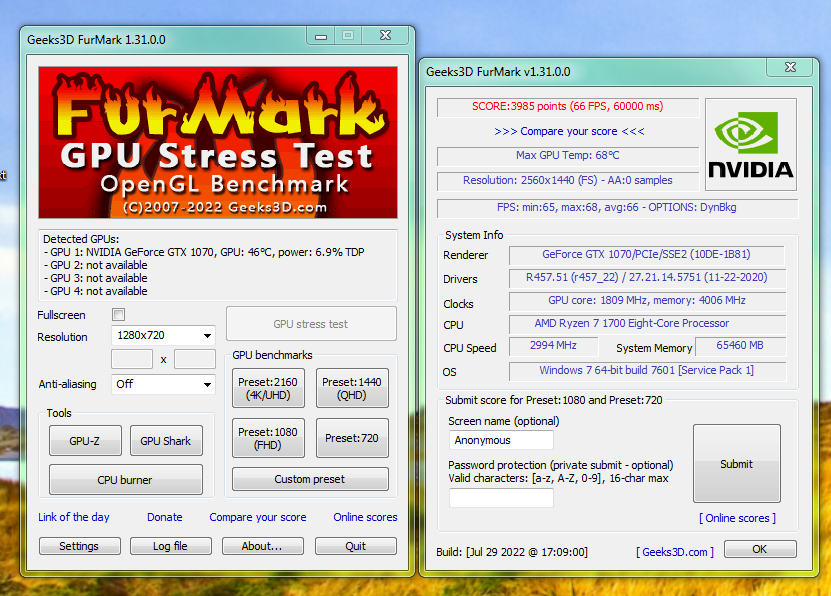
Task: Submit the benchmark score
Action: [x=737, y=463]
